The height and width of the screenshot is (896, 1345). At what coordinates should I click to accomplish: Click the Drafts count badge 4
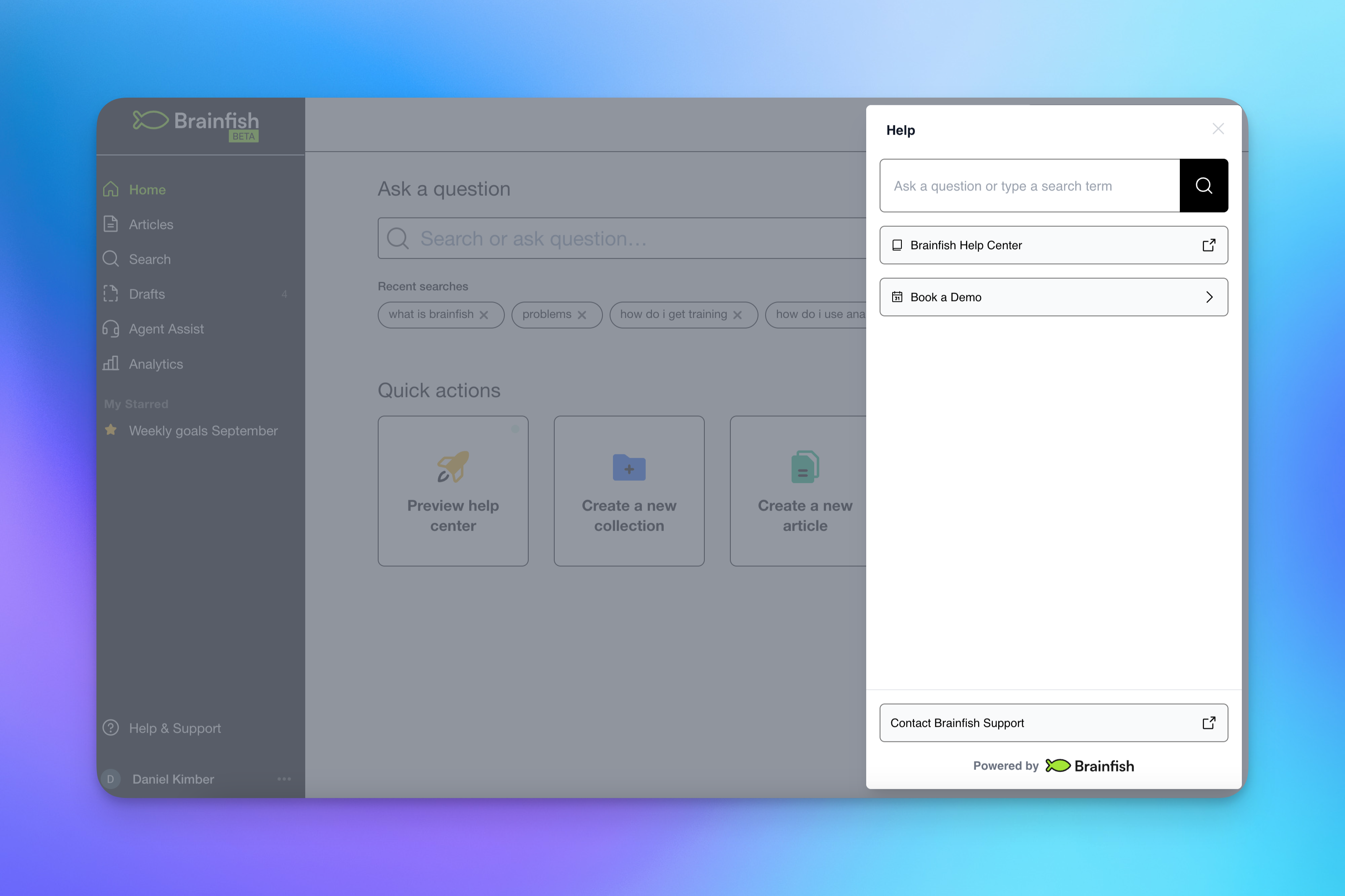click(x=284, y=294)
